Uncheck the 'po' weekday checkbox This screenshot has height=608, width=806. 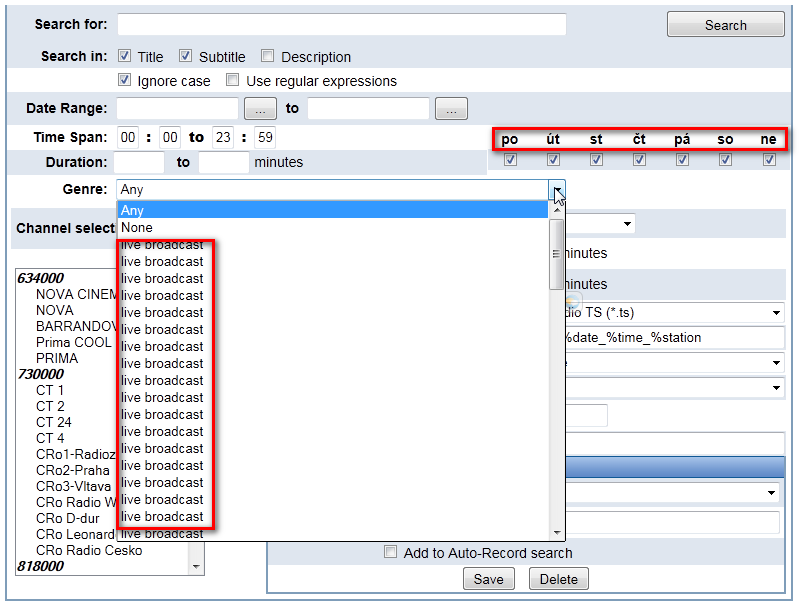click(x=510, y=159)
